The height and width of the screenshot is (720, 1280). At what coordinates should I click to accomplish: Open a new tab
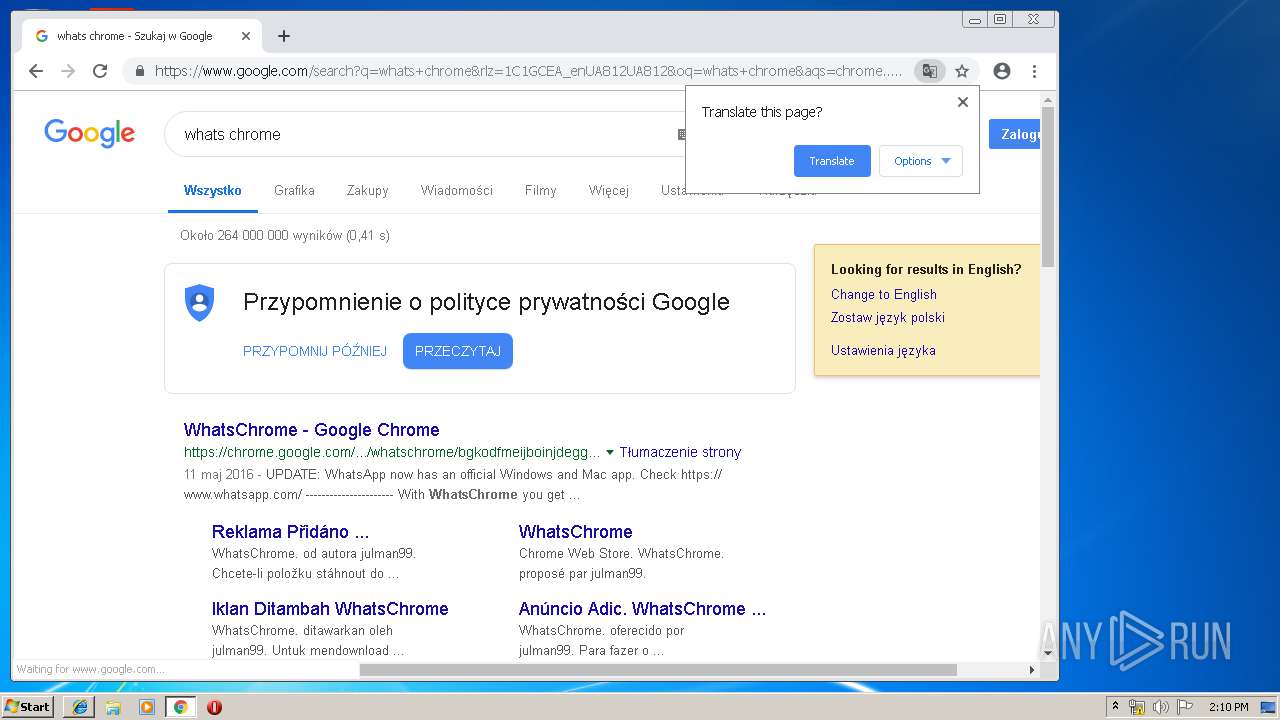[284, 36]
